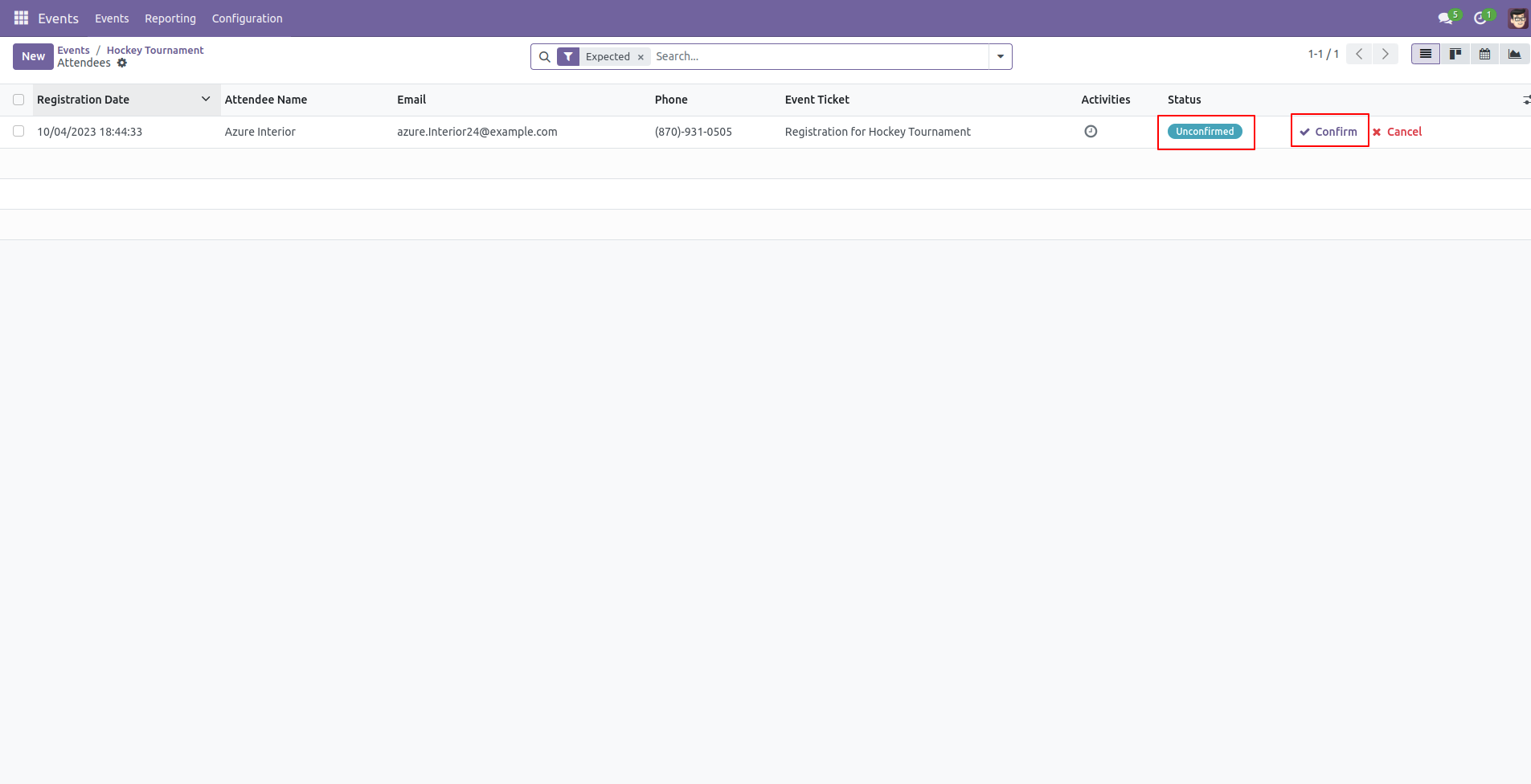Switch to kanban view
This screenshot has height=784, width=1531.
(x=1455, y=54)
